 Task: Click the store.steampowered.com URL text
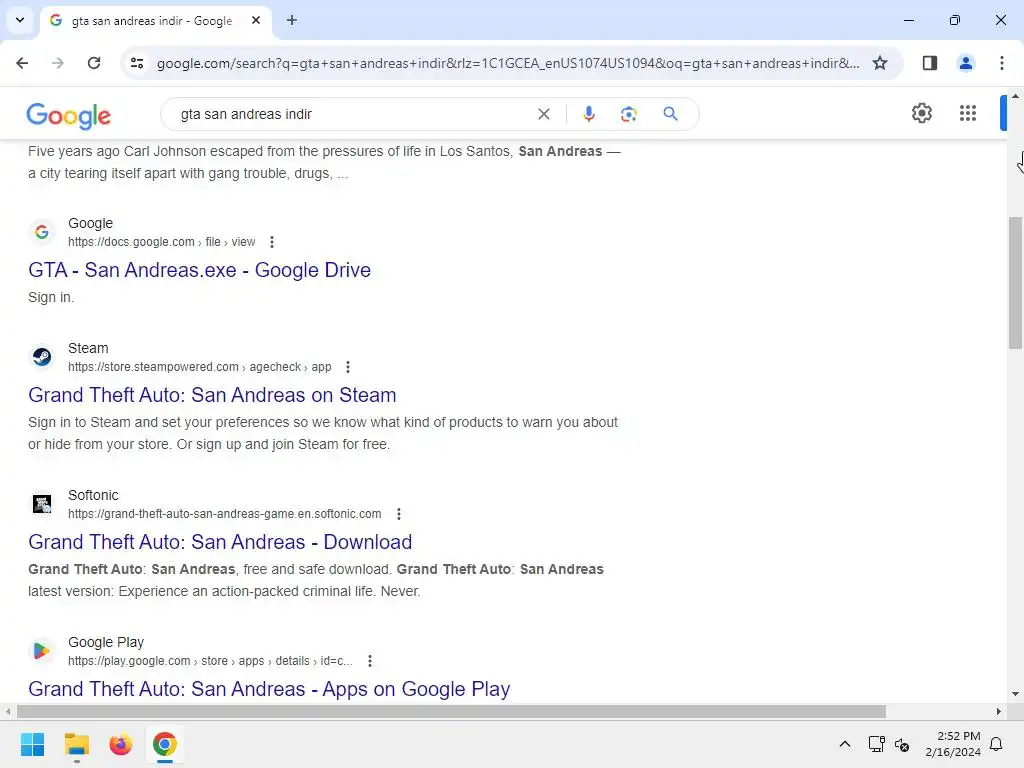point(199,367)
